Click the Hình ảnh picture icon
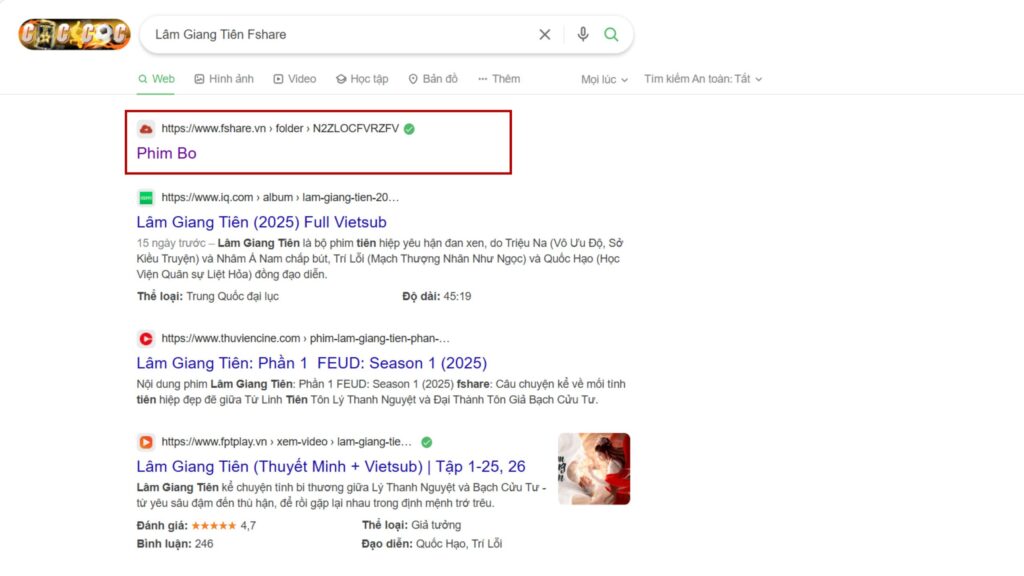 (199, 79)
